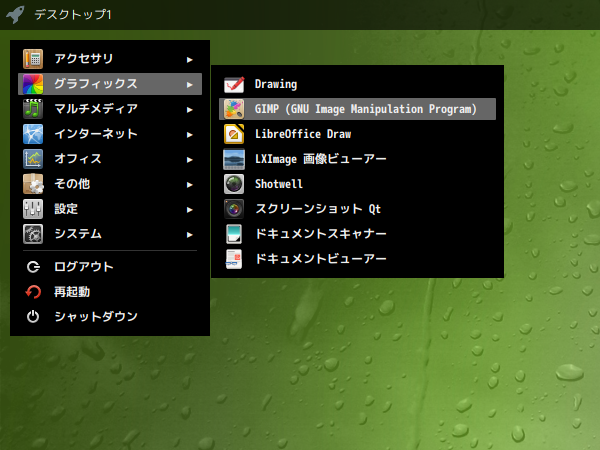Click the GIMP icon
The image size is (600, 450).
(x=234, y=109)
